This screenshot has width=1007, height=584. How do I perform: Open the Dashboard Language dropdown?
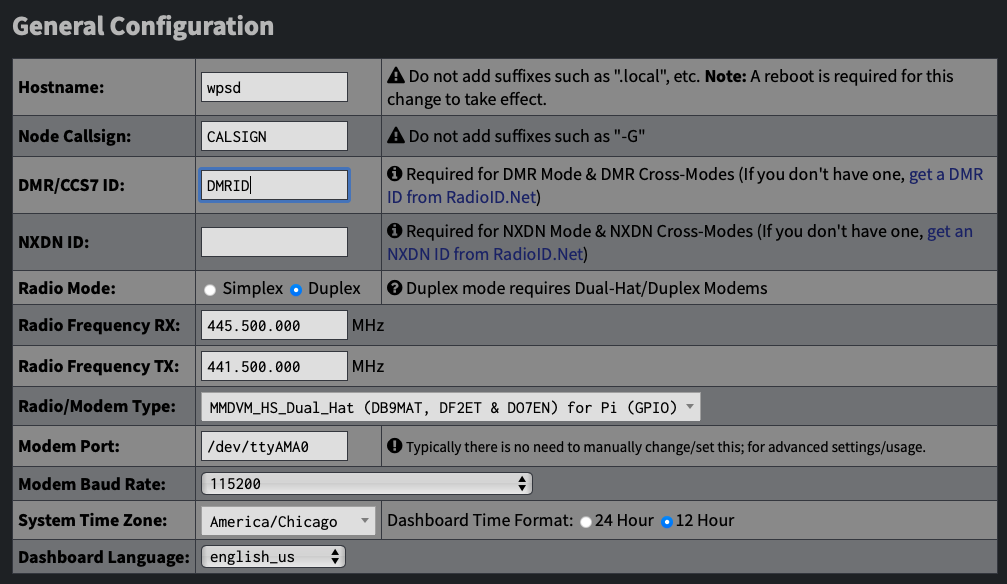click(273, 557)
